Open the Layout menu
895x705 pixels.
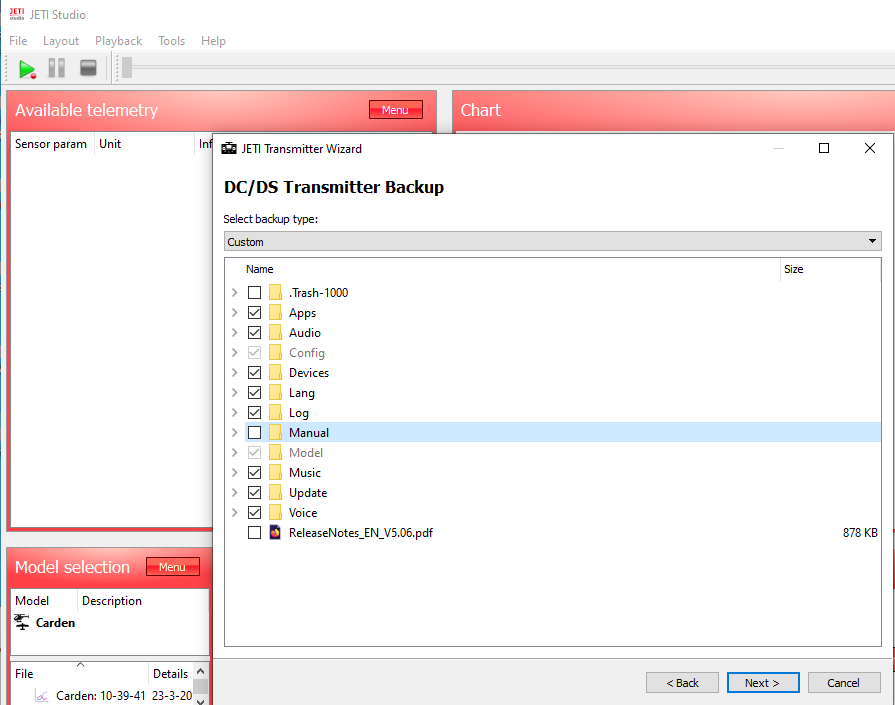point(61,41)
